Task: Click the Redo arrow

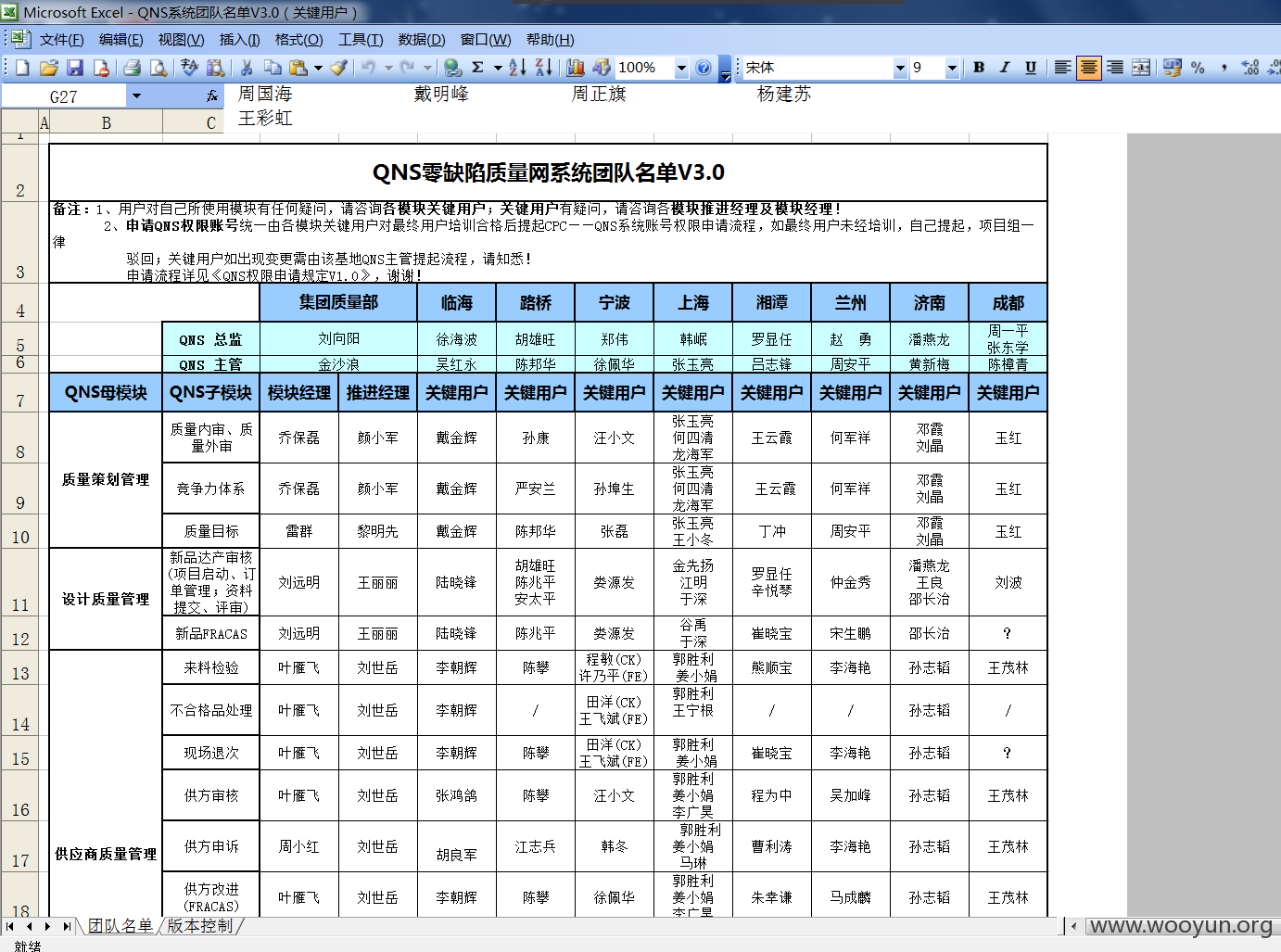Action: (x=407, y=68)
